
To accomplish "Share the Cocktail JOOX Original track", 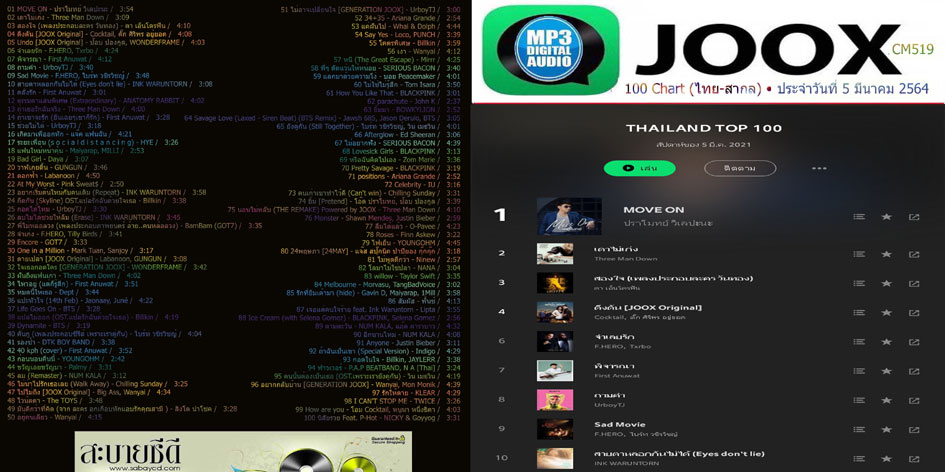I will 914,312.
